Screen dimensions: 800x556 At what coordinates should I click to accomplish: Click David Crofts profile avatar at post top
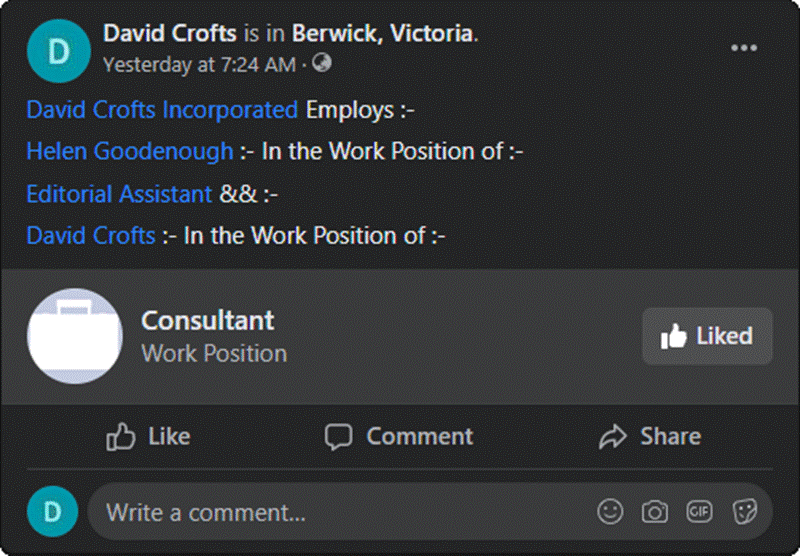59,51
